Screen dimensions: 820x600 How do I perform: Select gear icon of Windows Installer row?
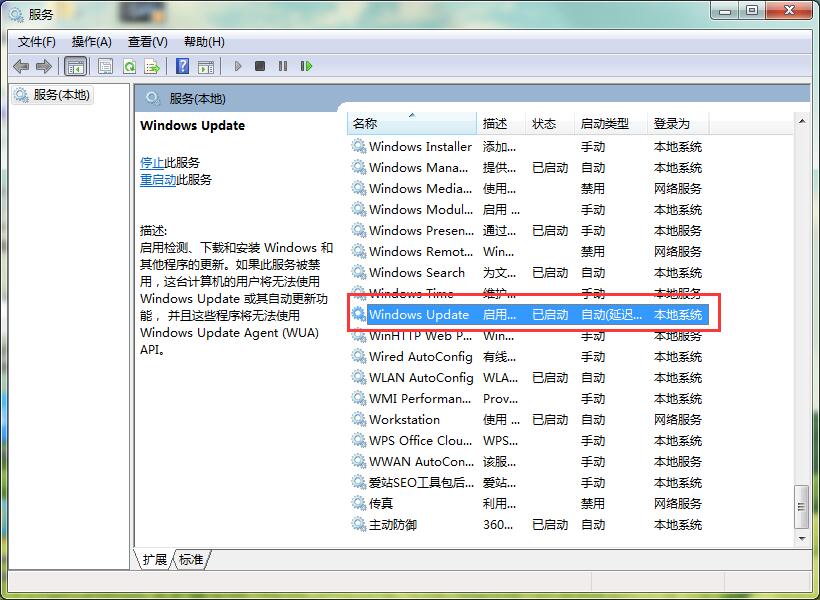coord(359,146)
